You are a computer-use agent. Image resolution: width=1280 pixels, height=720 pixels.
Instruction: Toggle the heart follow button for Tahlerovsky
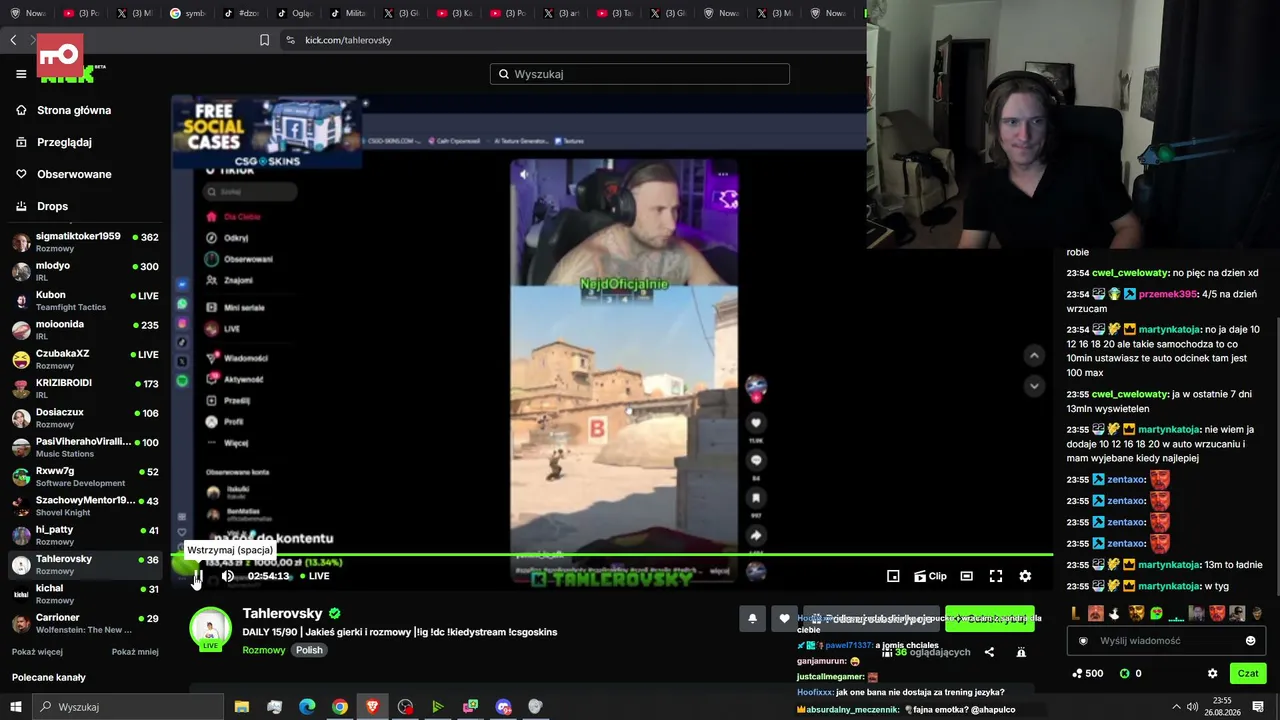pos(784,619)
